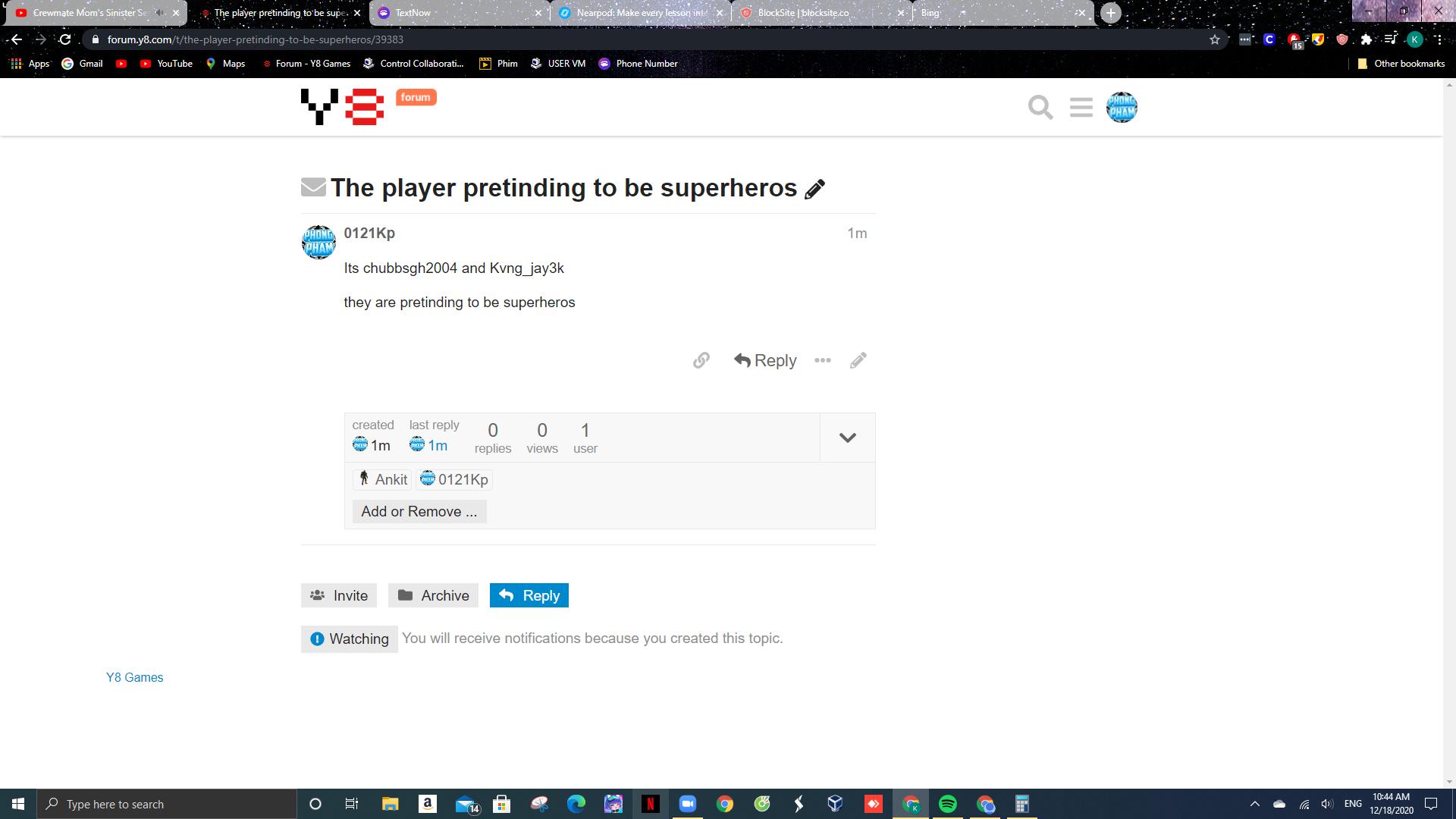Show more post actions ellipsis
The width and height of the screenshot is (1456, 819).
pos(823,360)
